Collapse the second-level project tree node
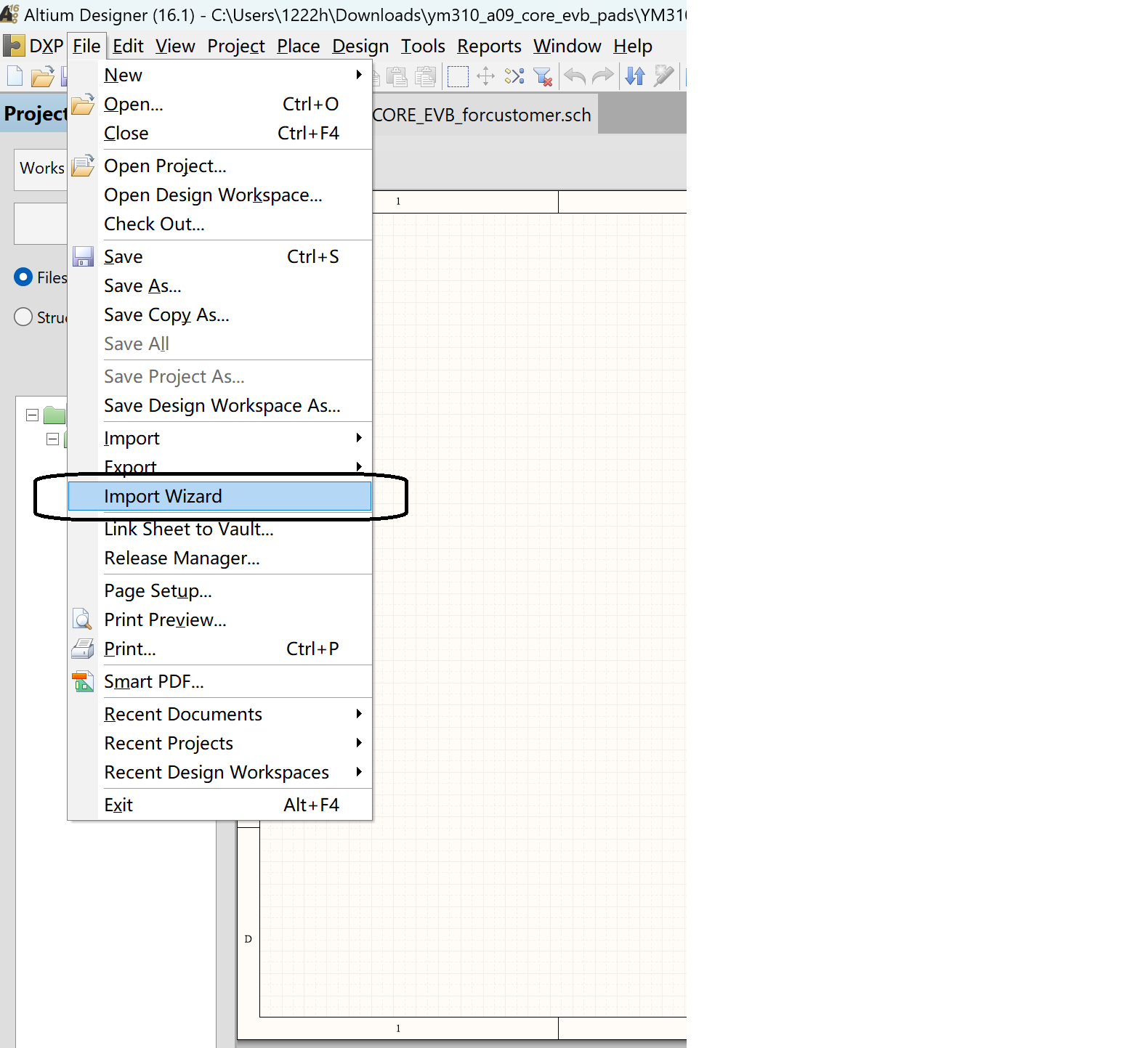Viewport: 1148px width, 1048px height. point(52,439)
